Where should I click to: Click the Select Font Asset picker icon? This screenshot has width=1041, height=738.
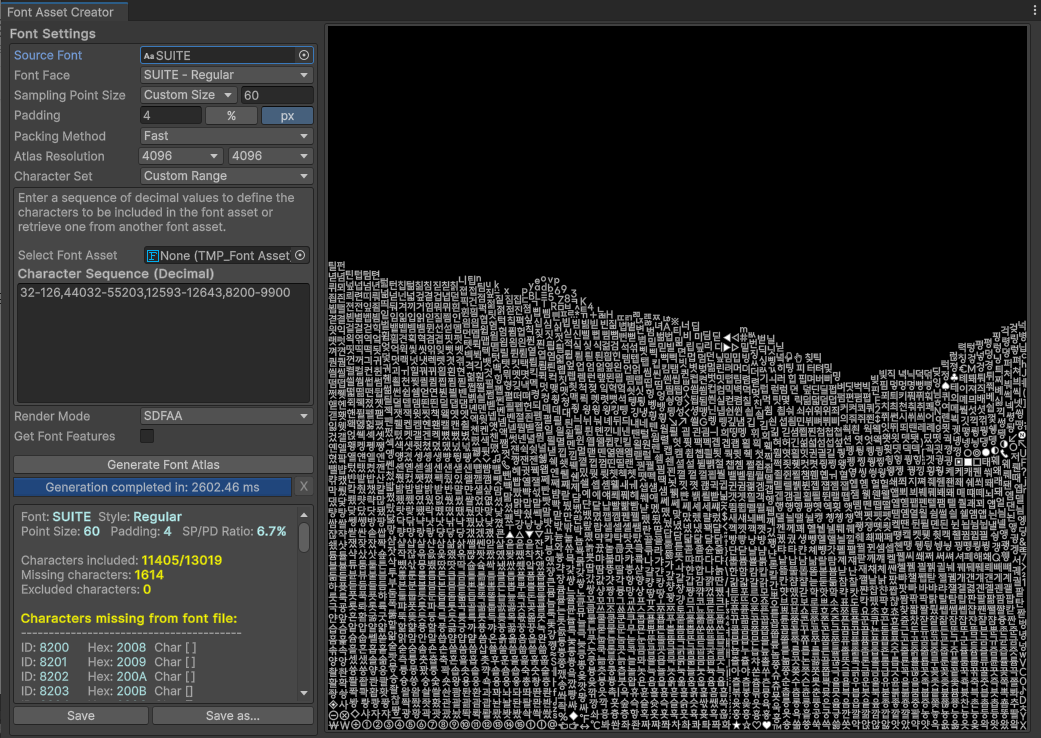[301, 255]
